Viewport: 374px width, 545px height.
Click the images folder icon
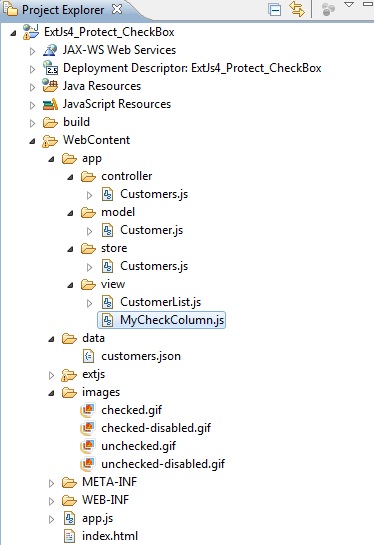(69, 392)
